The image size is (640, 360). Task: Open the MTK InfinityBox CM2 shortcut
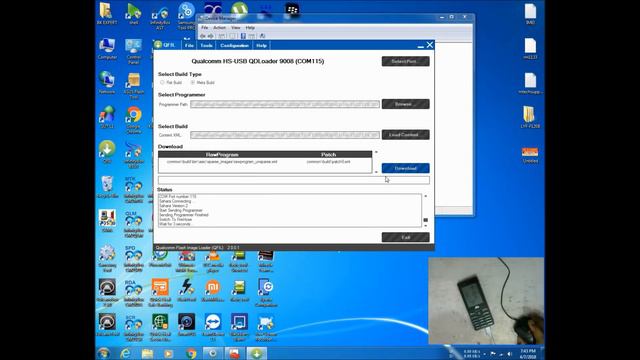(133, 190)
